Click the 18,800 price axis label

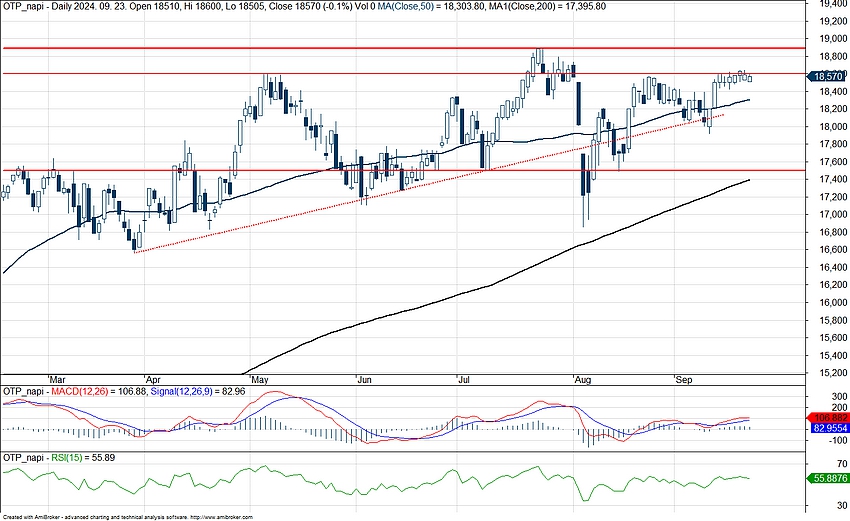click(x=834, y=56)
